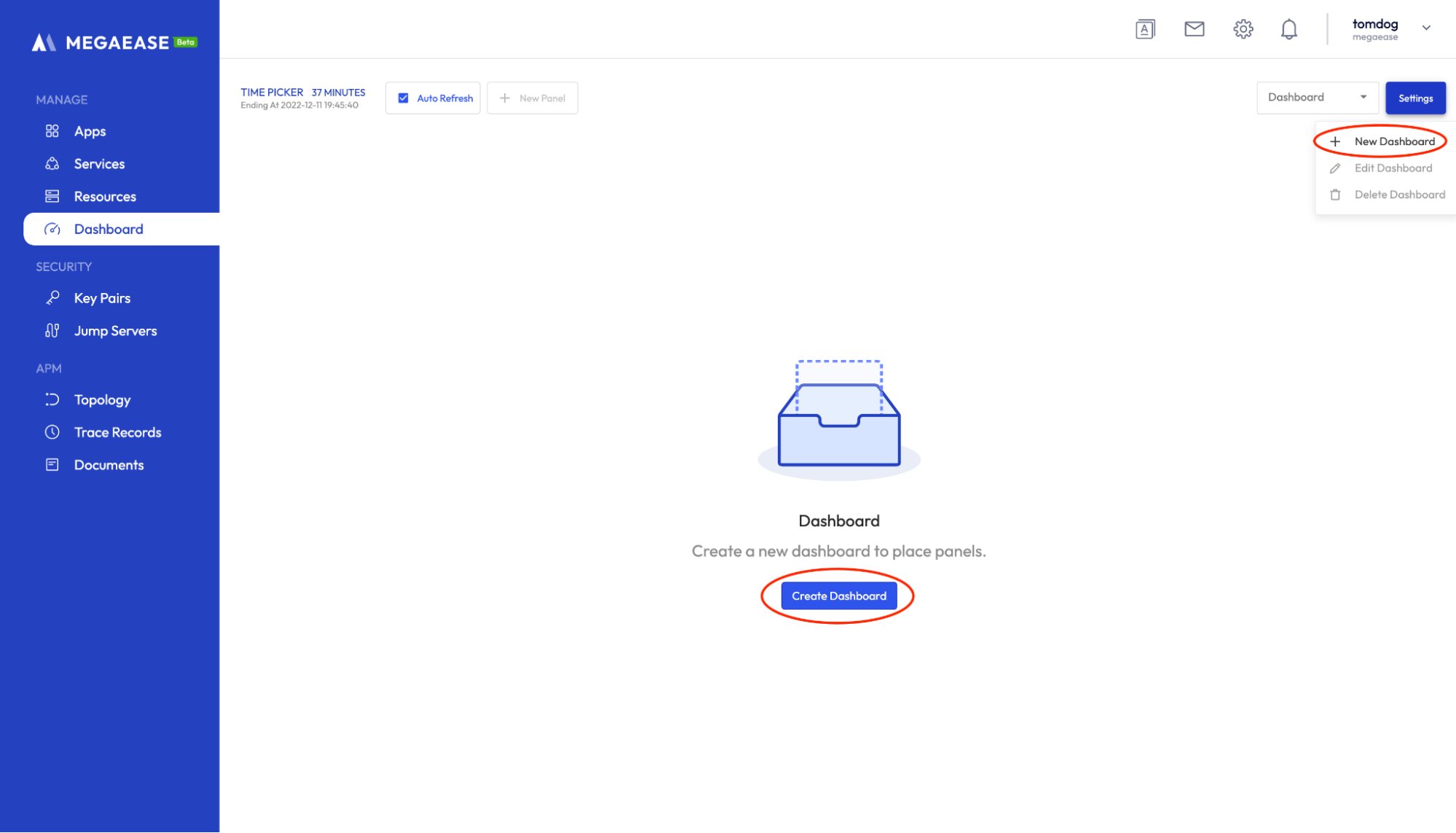Click the Create Dashboard button

click(x=839, y=596)
